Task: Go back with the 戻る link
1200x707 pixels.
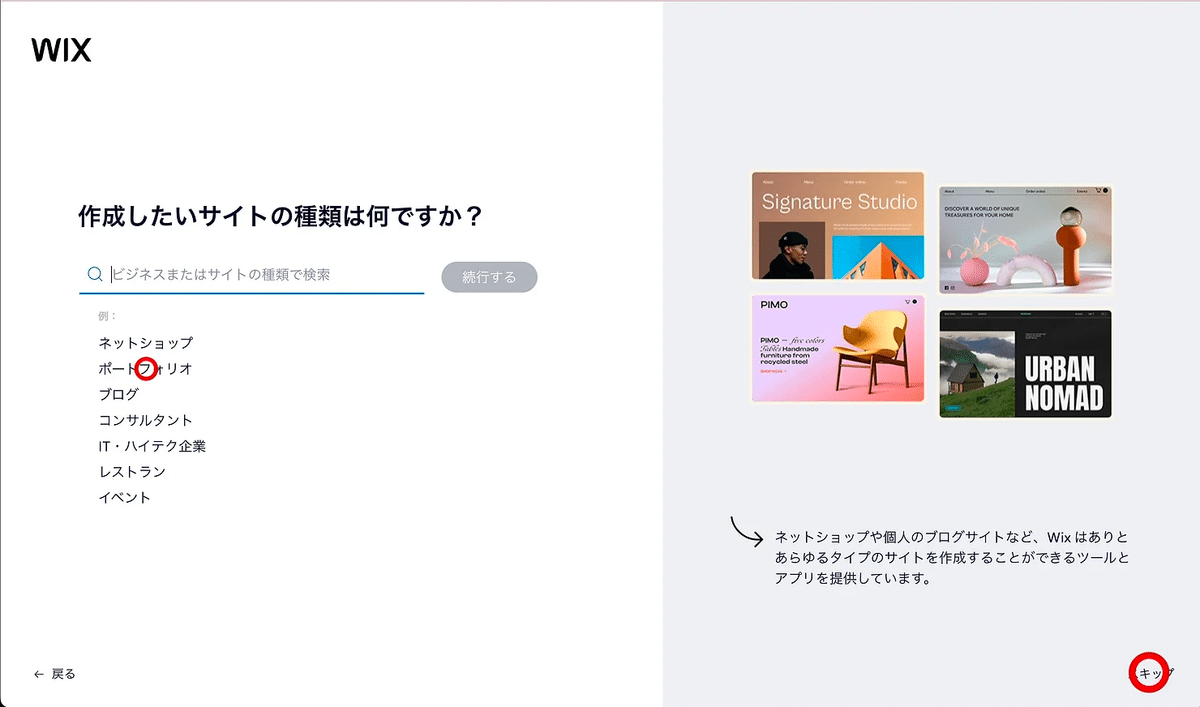Action: coord(55,674)
